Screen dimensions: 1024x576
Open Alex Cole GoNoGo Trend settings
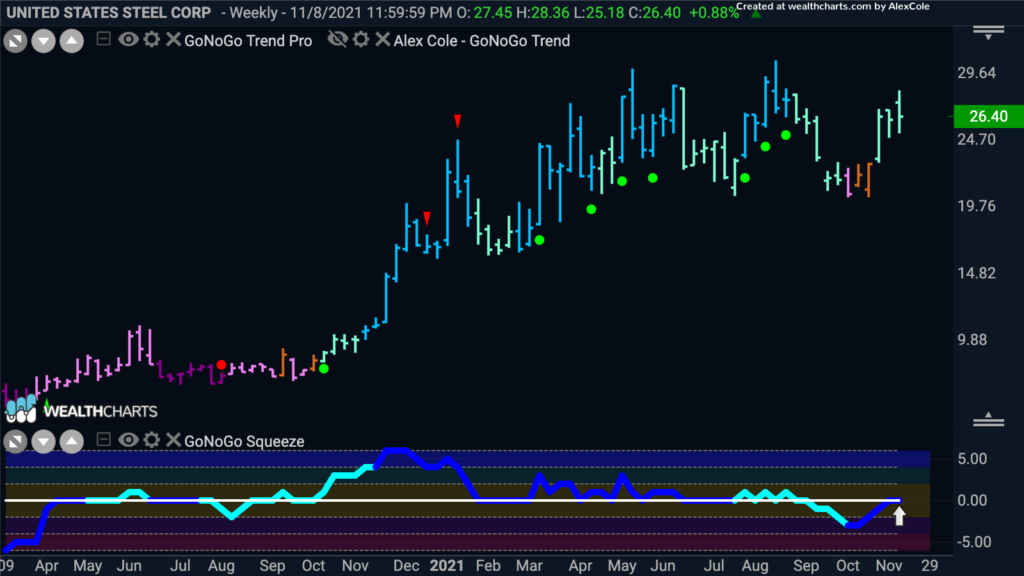[x=361, y=40]
